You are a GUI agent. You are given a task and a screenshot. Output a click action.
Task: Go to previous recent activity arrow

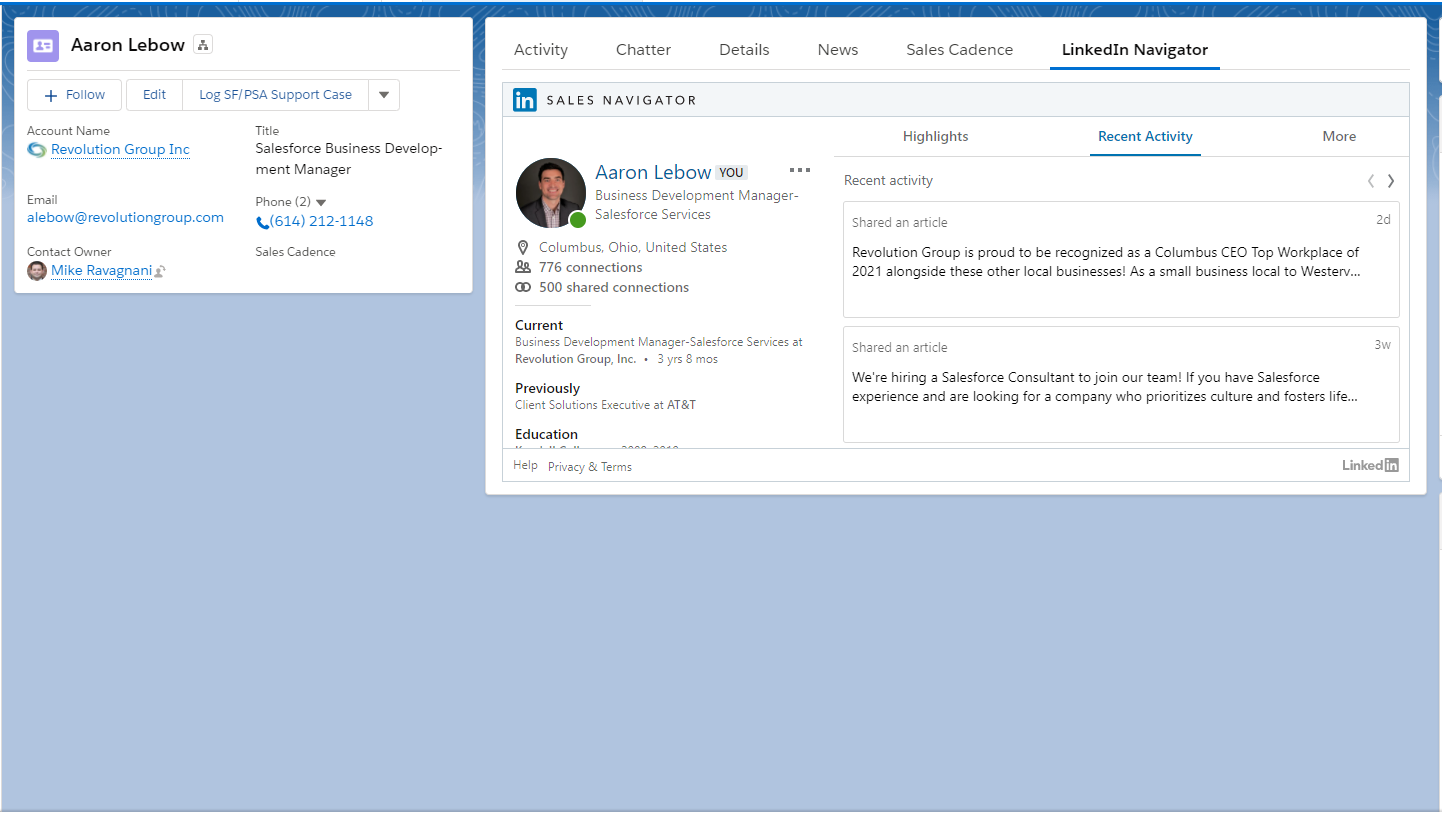pos(1371,181)
